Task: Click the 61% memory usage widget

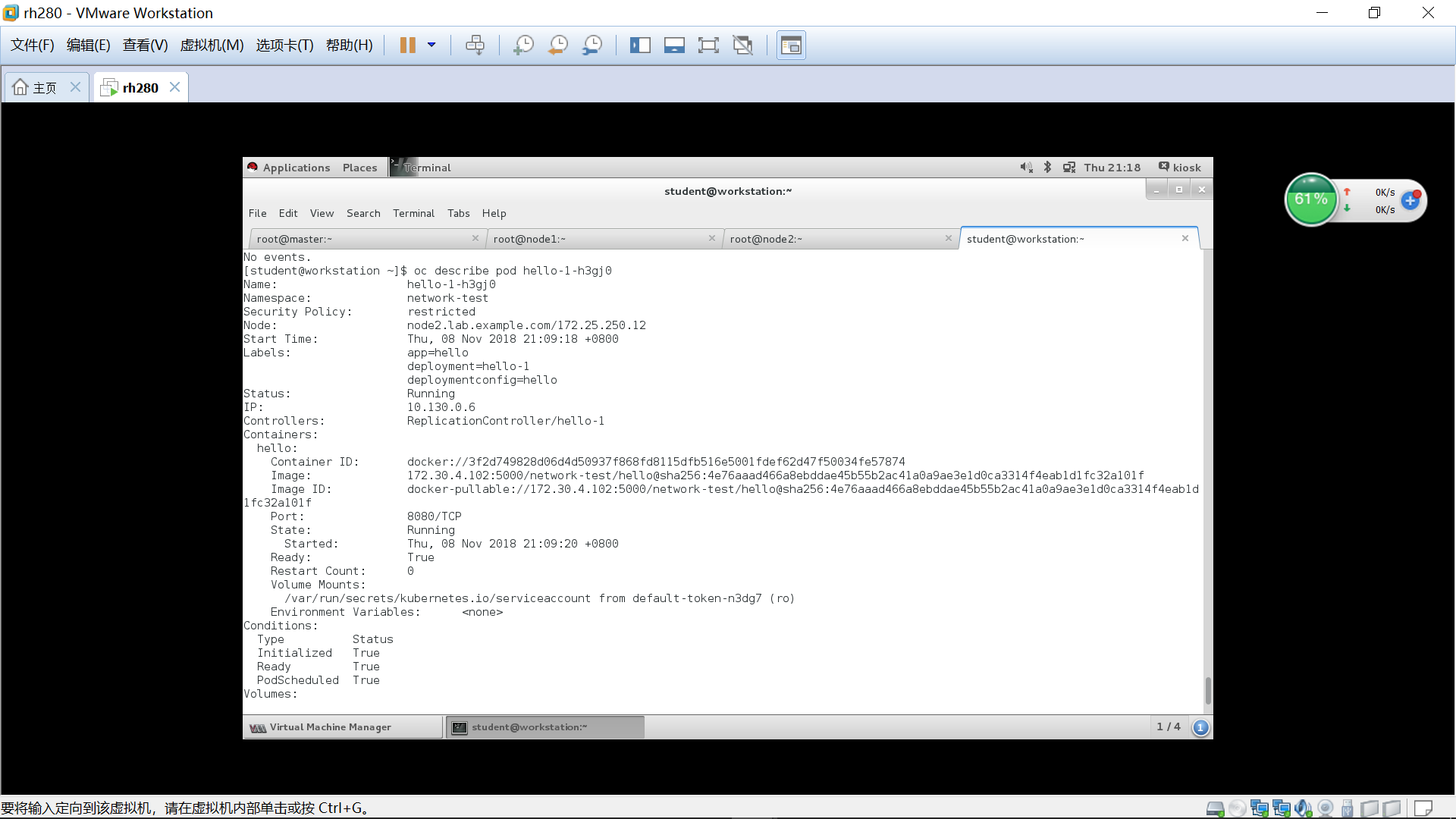Action: tap(1310, 199)
